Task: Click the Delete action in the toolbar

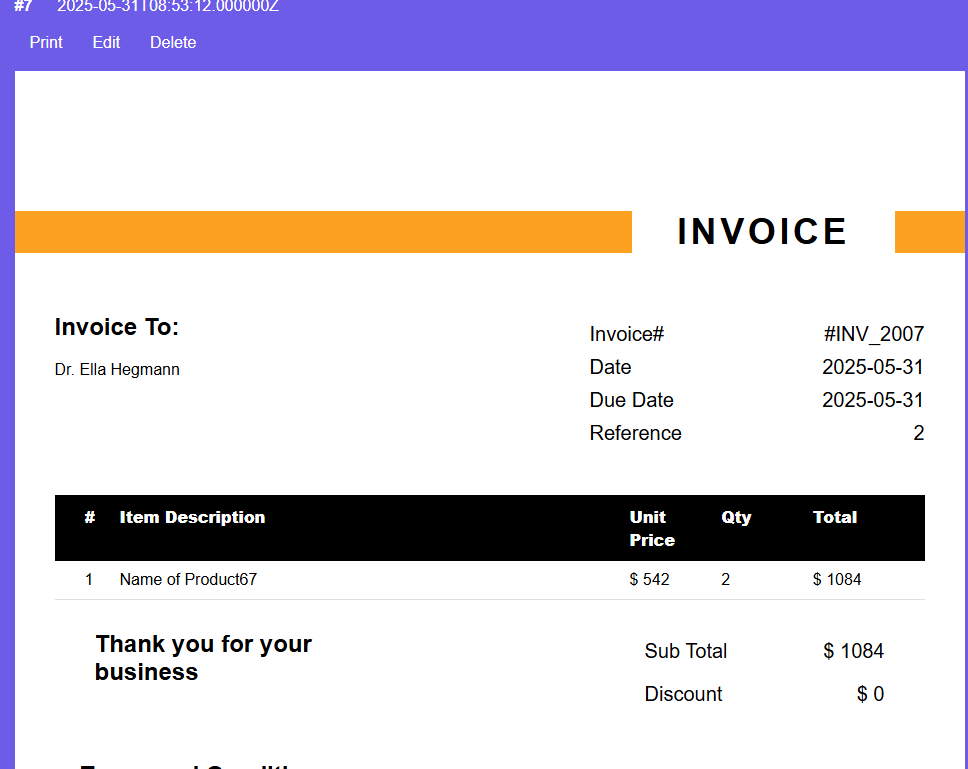Action: 173,42
